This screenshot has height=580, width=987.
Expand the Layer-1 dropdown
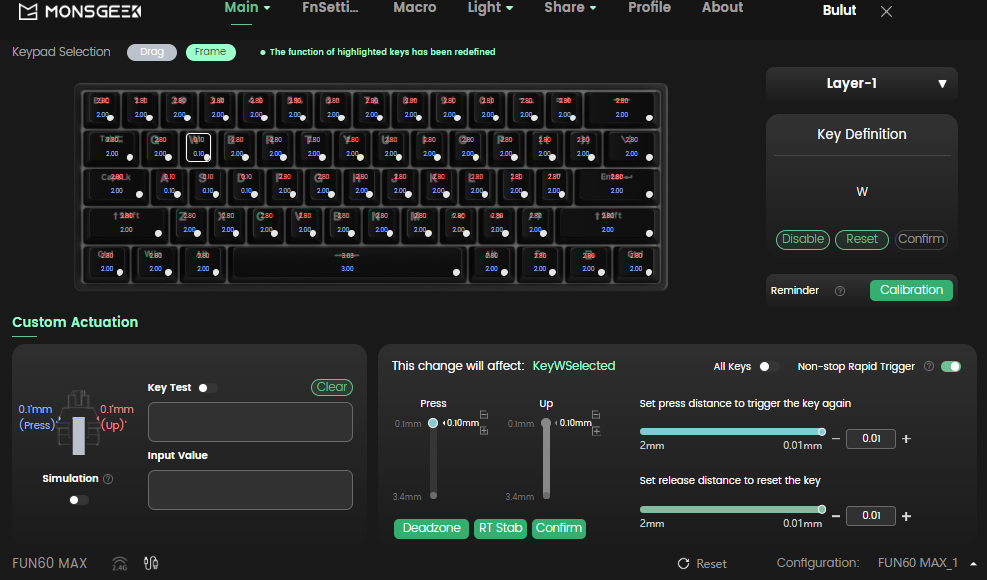(862, 84)
